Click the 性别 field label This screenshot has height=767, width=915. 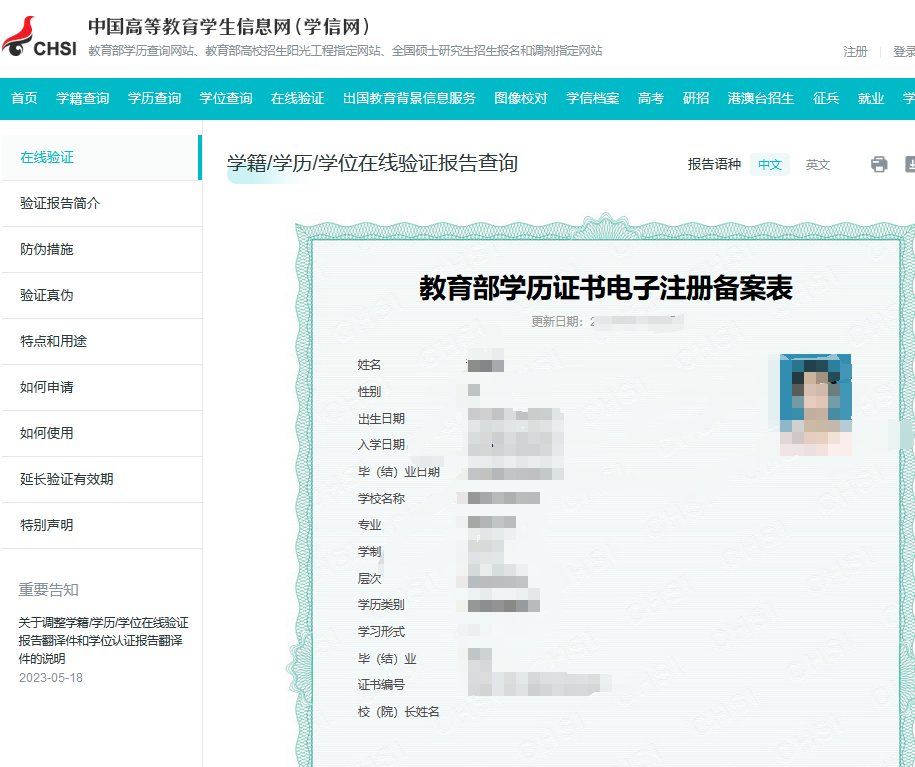(369, 392)
